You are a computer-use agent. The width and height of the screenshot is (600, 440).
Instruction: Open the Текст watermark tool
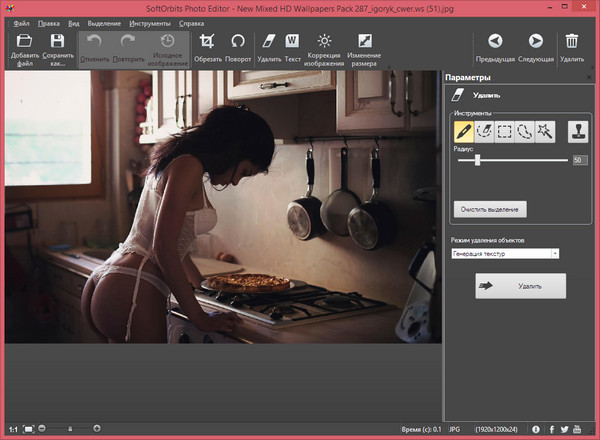(292, 41)
